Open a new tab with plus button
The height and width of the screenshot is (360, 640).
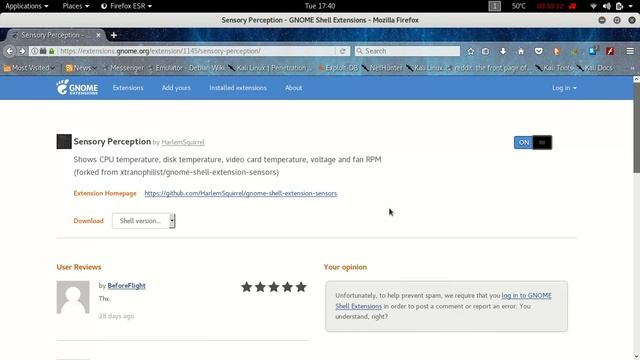click(x=114, y=35)
